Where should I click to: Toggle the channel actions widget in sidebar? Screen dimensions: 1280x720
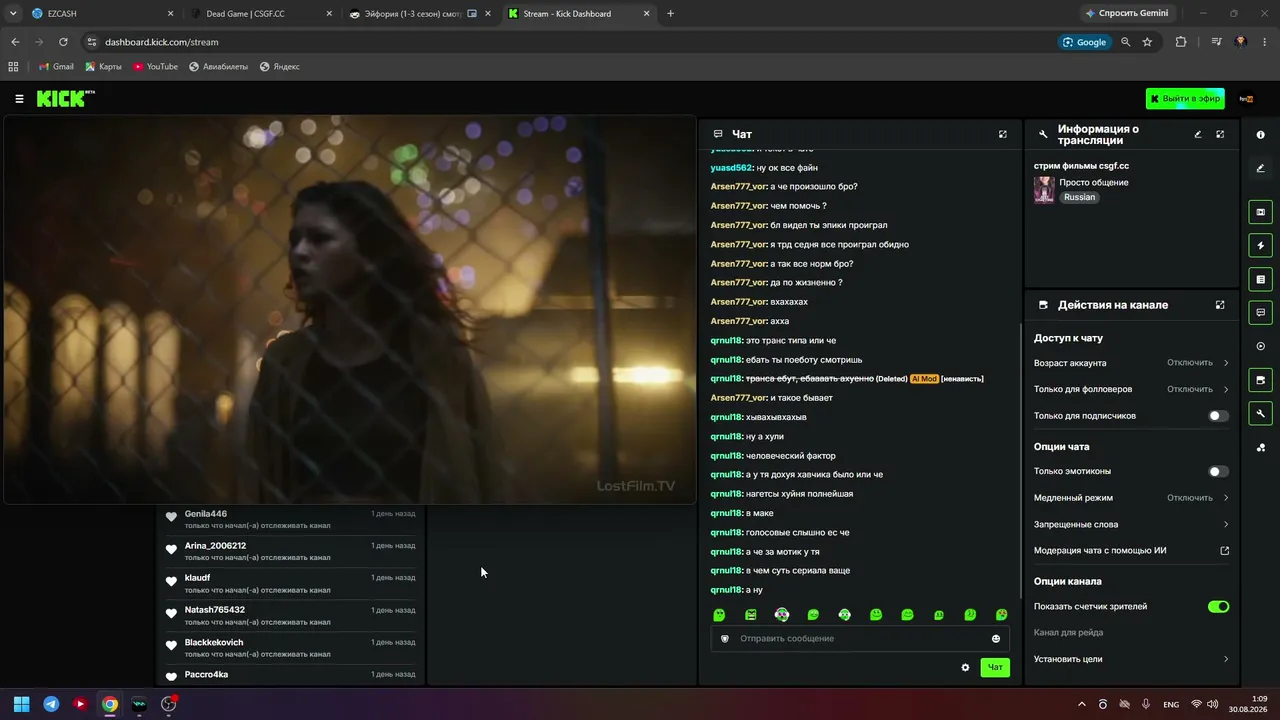coord(1260,380)
